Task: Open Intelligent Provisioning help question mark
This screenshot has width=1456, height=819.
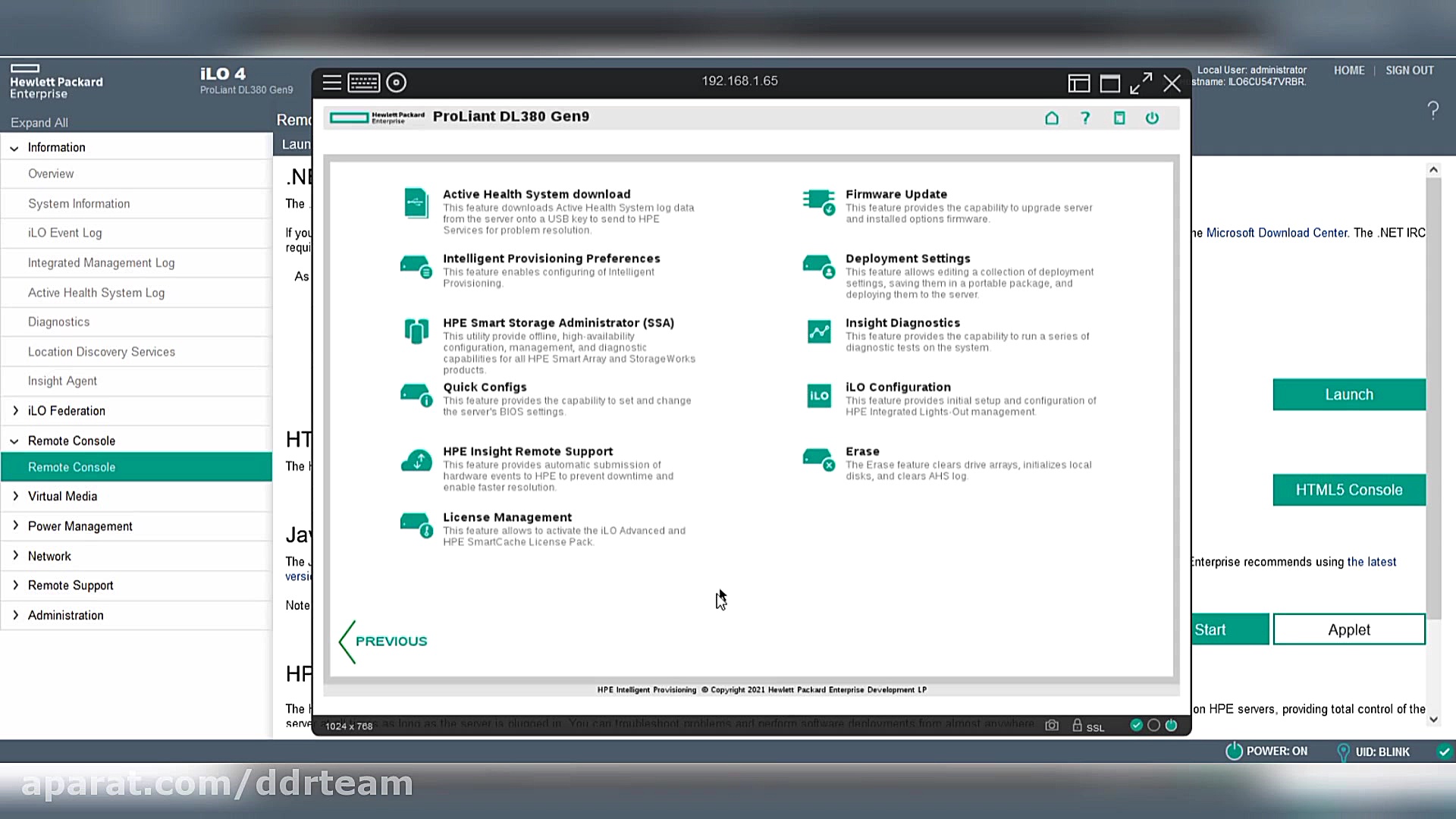Action: 1085,118
